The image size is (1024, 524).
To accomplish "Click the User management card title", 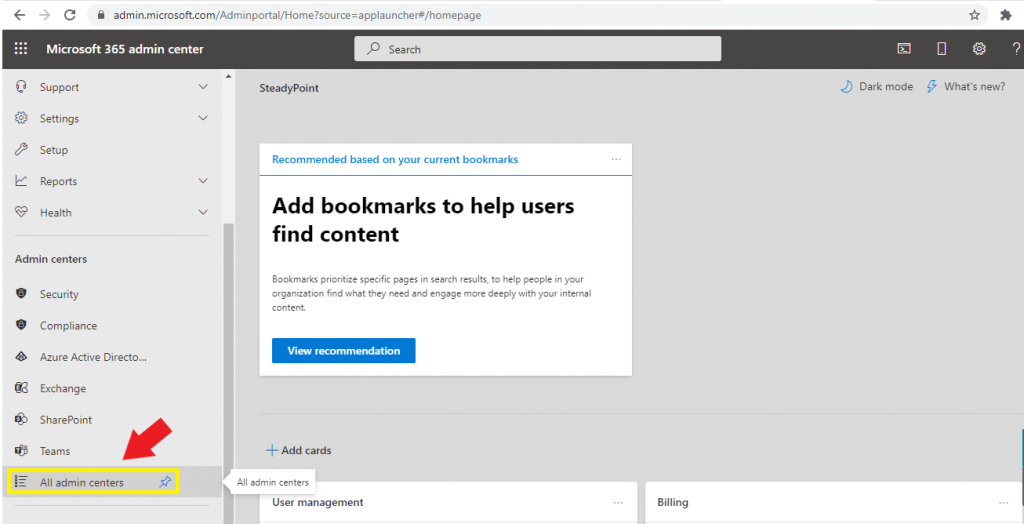I will 317,502.
